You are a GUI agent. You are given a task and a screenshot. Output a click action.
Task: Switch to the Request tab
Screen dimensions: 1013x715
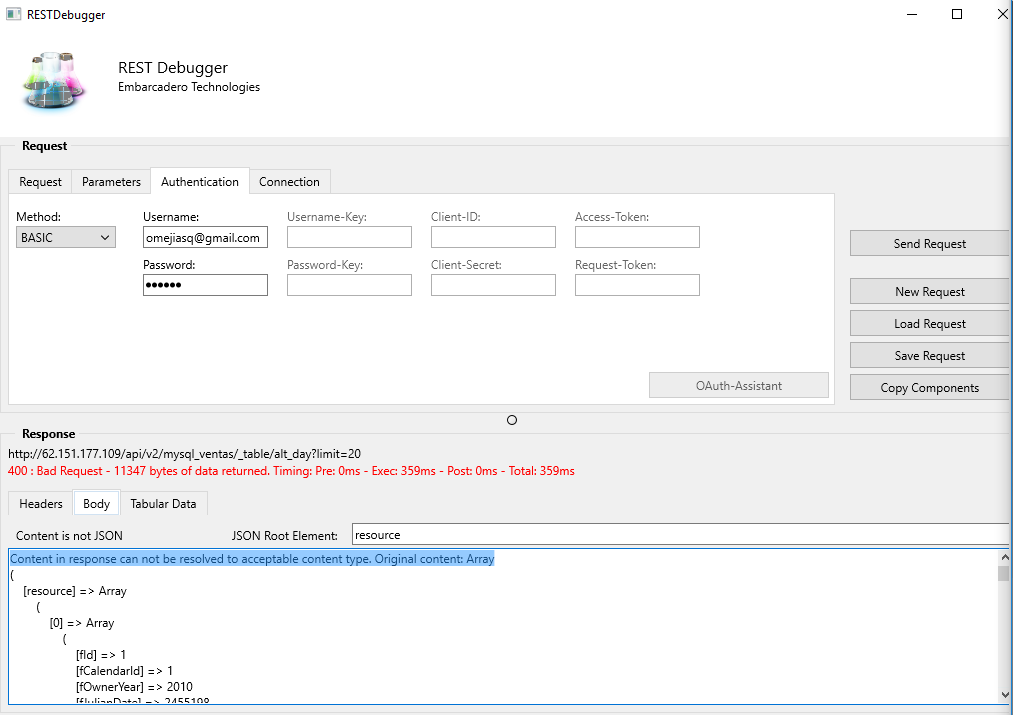tap(40, 181)
